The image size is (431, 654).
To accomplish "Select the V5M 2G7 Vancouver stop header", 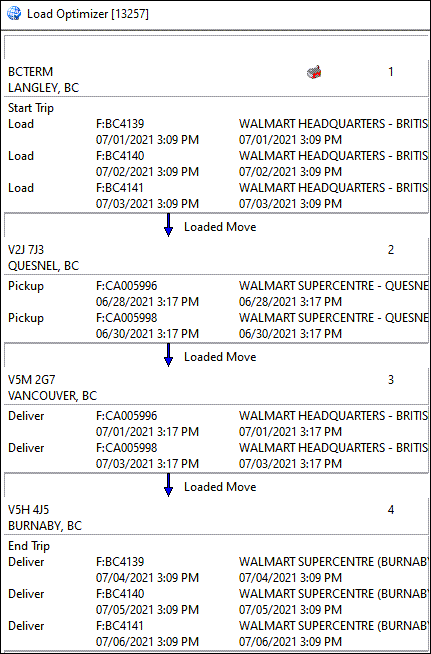I will pyautogui.click(x=217, y=387).
